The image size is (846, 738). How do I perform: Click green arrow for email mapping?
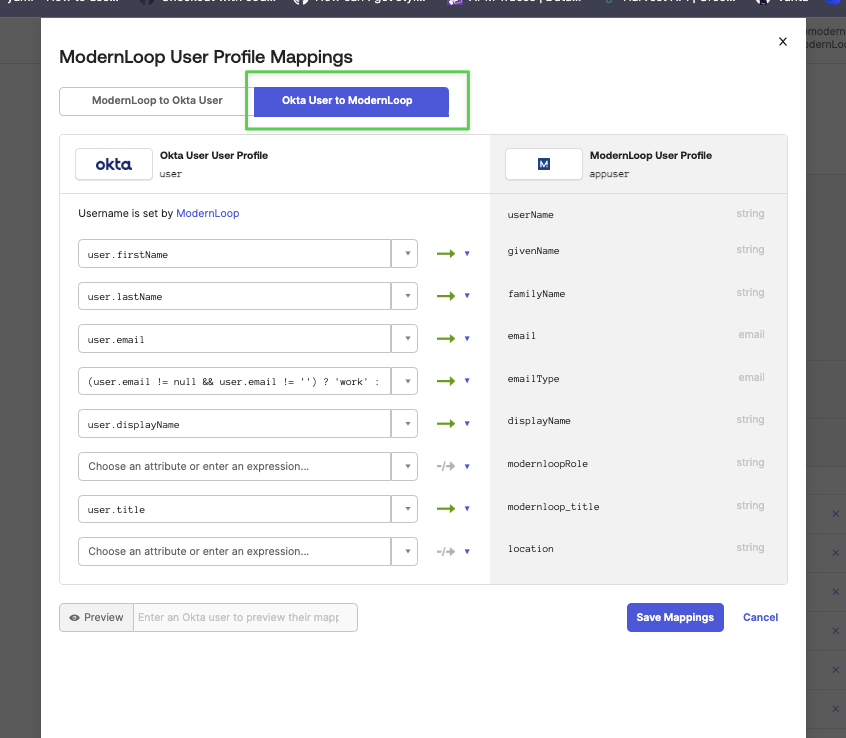coord(446,339)
